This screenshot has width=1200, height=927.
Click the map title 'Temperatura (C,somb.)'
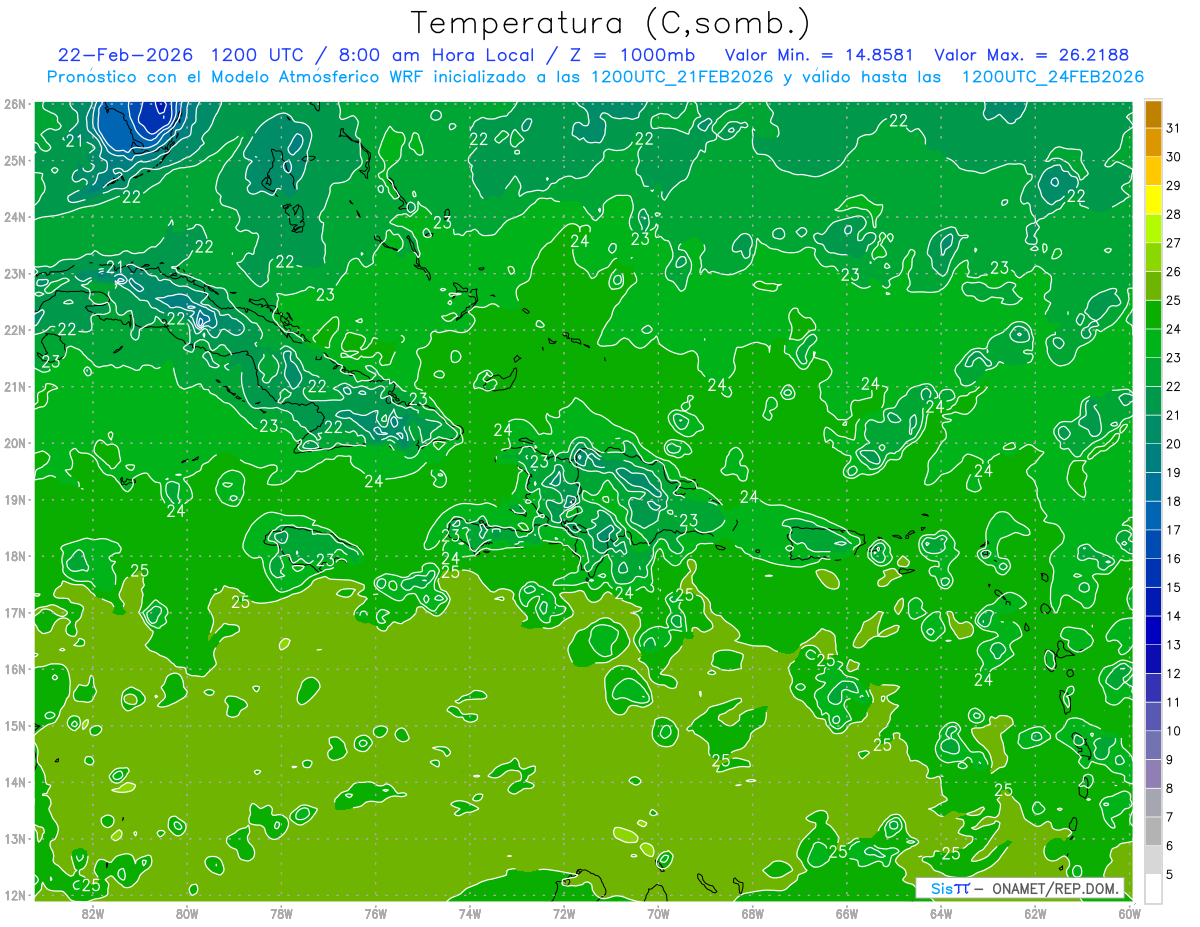point(610,24)
